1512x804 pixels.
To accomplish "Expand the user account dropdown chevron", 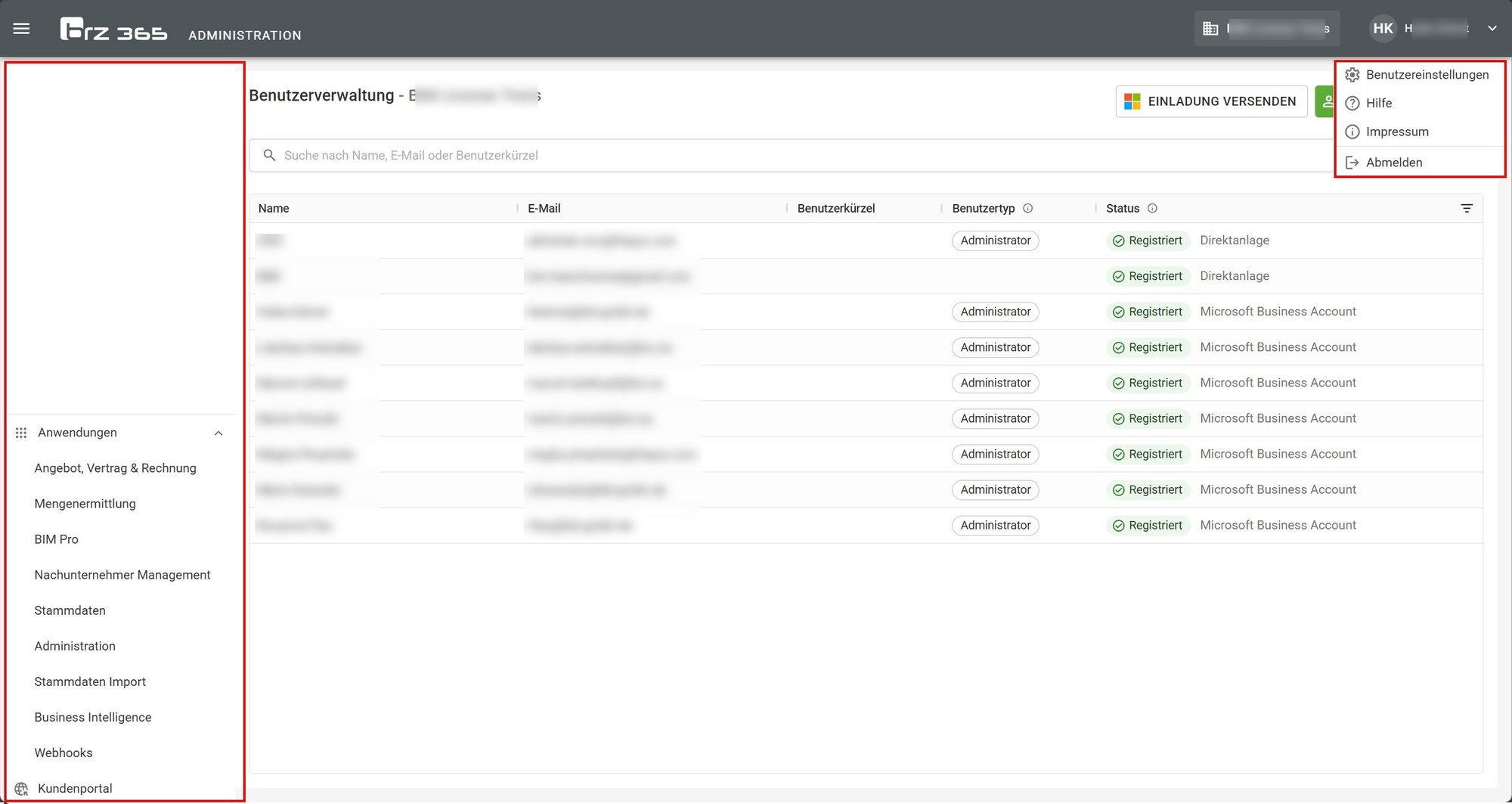I will coord(1492,29).
